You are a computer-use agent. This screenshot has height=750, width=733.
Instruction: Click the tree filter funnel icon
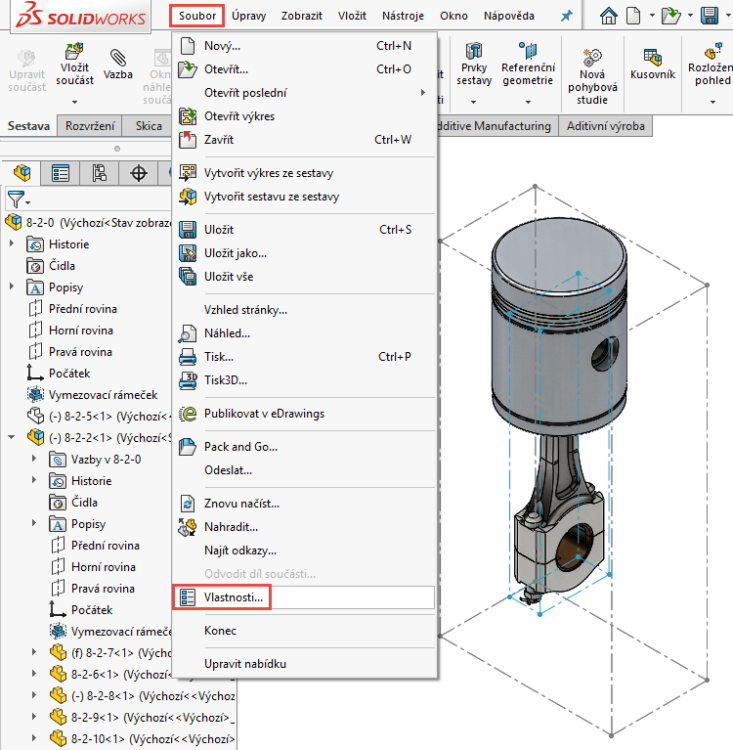pyautogui.click(x=16, y=199)
